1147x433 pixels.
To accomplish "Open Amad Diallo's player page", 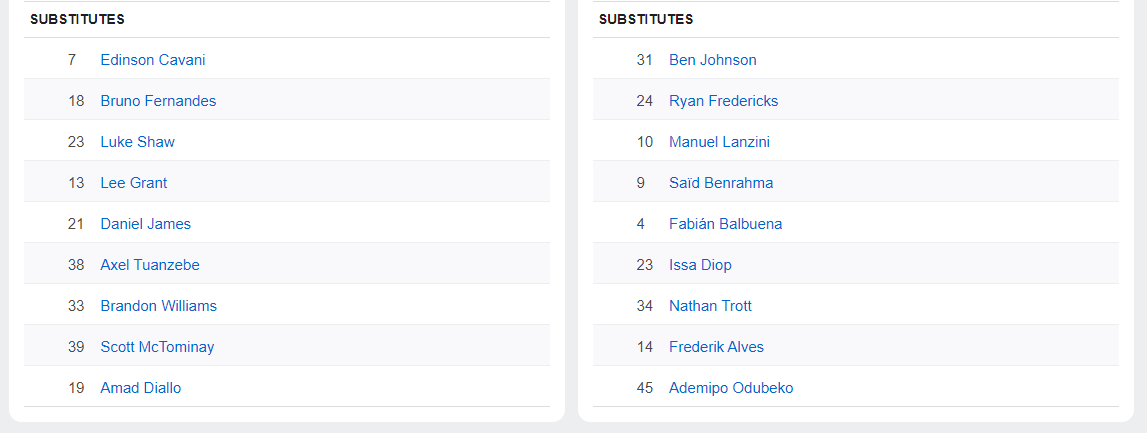I will tap(141, 388).
